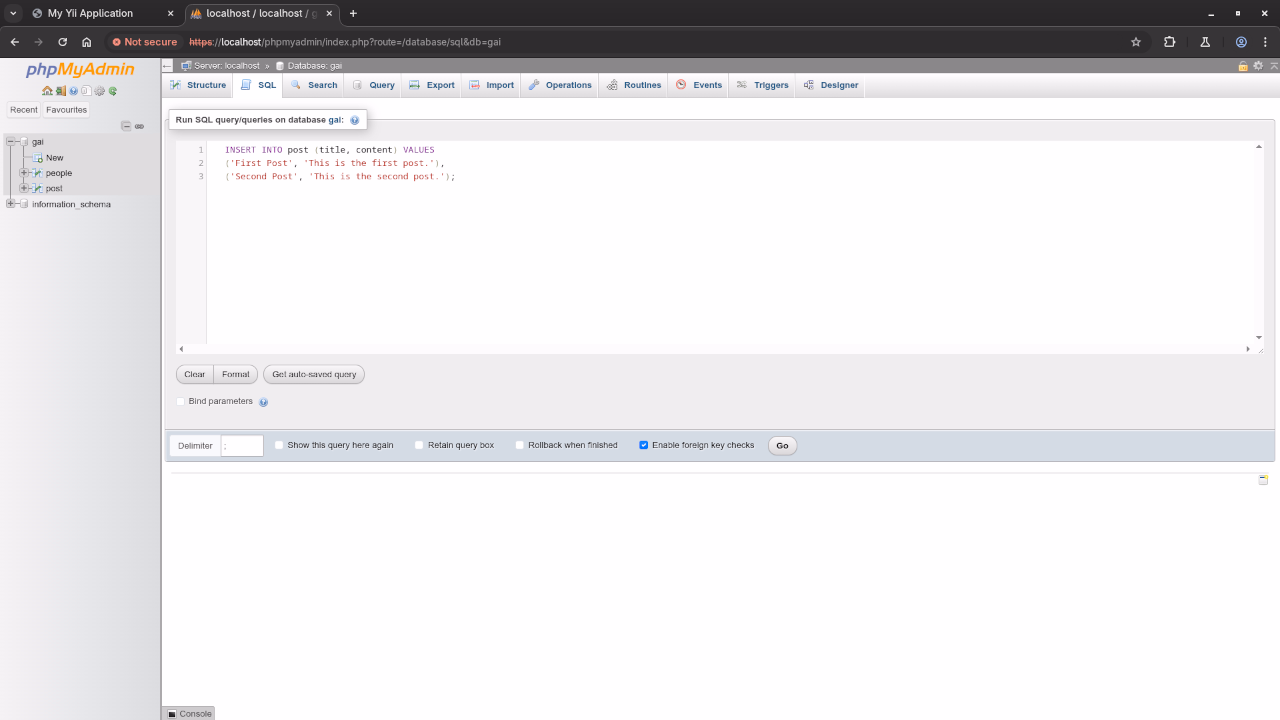Click the Chrome Labs flask icon
The image size is (1280, 720).
[x=1205, y=42]
